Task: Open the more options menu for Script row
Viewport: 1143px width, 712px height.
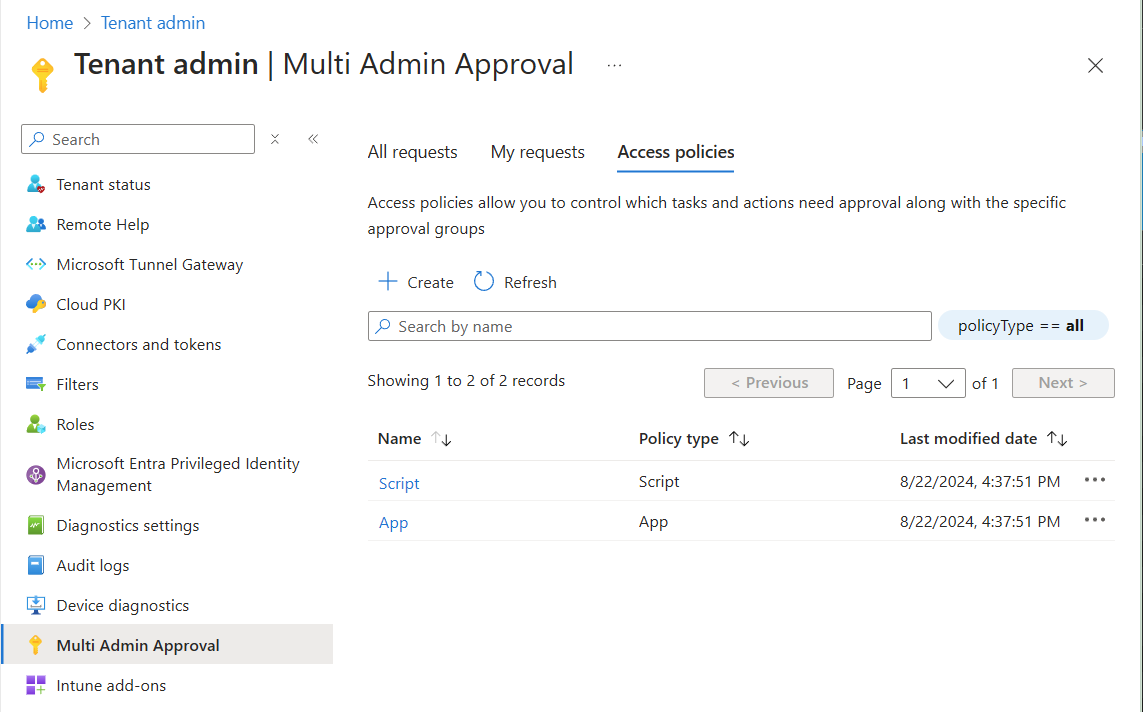Action: [x=1095, y=480]
